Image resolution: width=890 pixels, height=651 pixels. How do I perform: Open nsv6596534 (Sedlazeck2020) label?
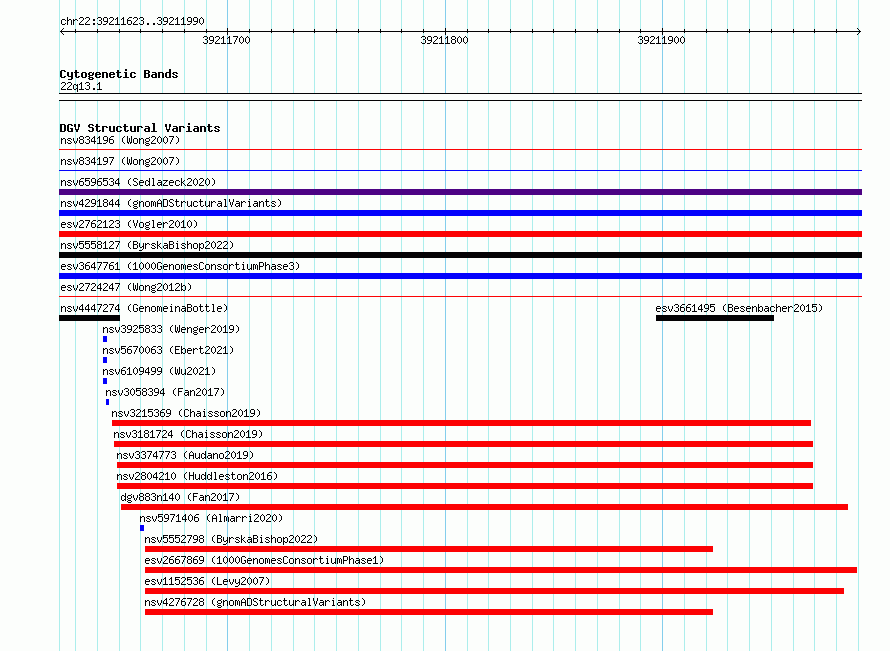pyautogui.click(x=138, y=182)
